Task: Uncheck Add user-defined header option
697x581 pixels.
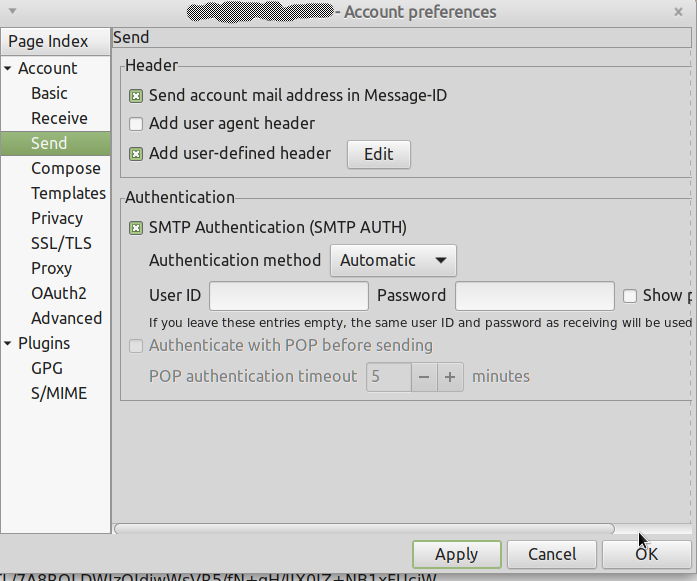Action: tap(136, 154)
